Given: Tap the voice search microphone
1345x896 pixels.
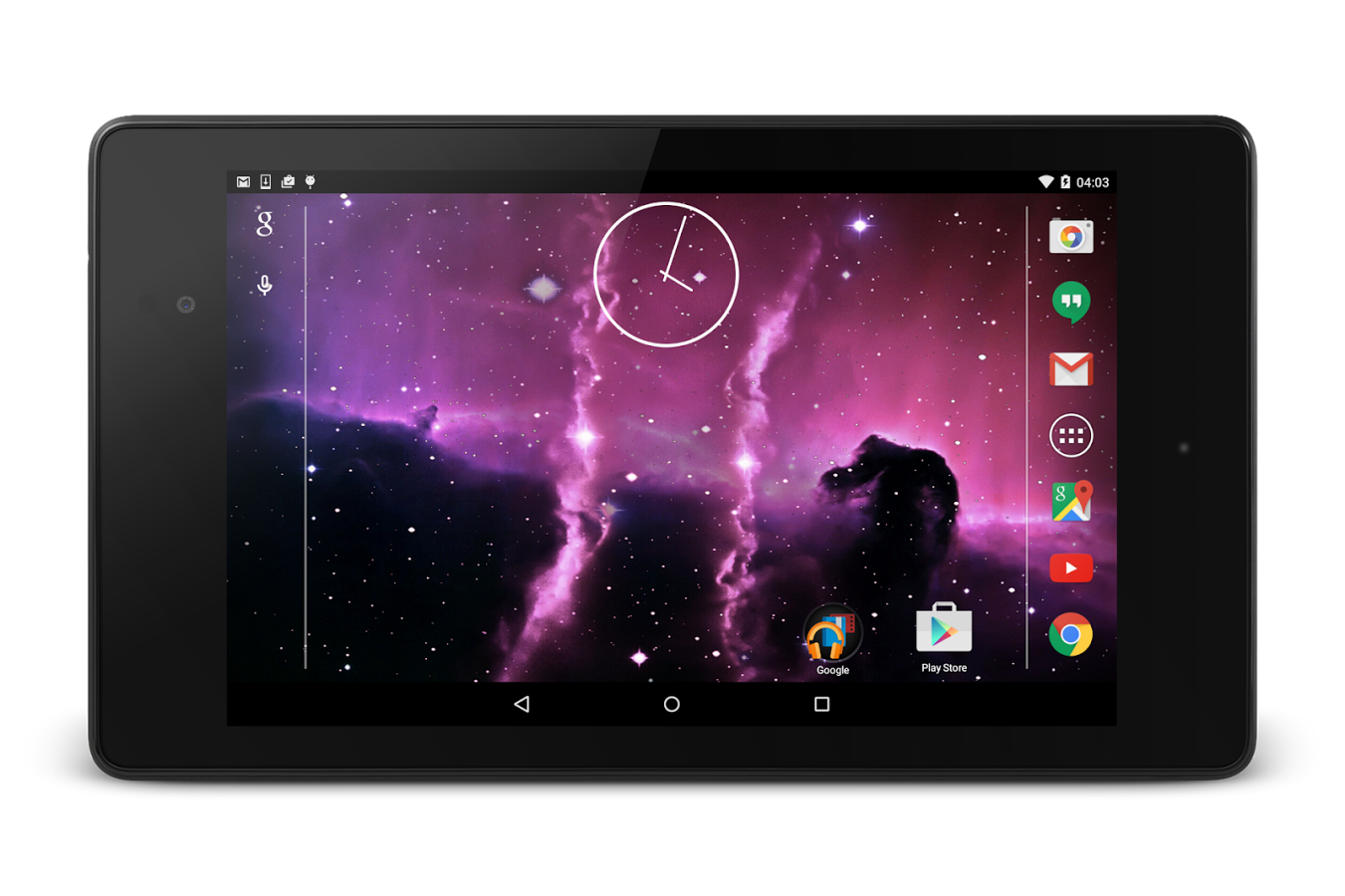Looking at the screenshot, I should point(265,286).
